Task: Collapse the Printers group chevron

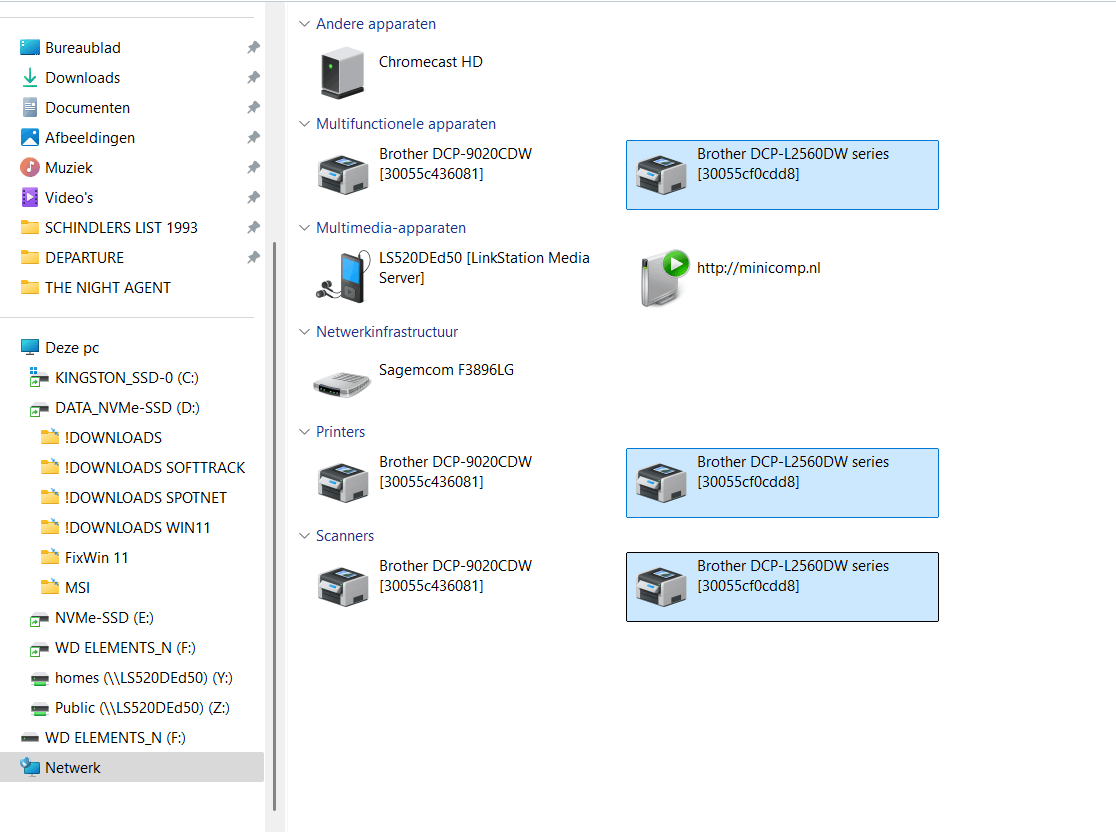Action: point(304,431)
